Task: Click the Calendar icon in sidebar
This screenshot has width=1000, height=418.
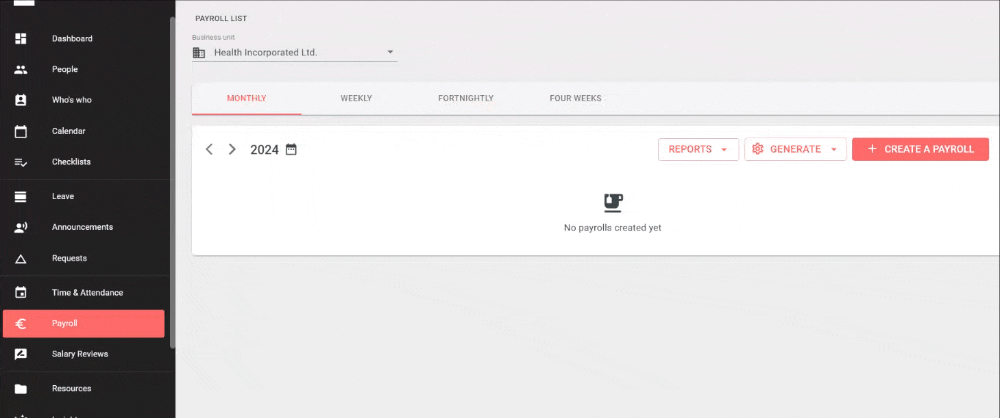Action: [20, 131]
